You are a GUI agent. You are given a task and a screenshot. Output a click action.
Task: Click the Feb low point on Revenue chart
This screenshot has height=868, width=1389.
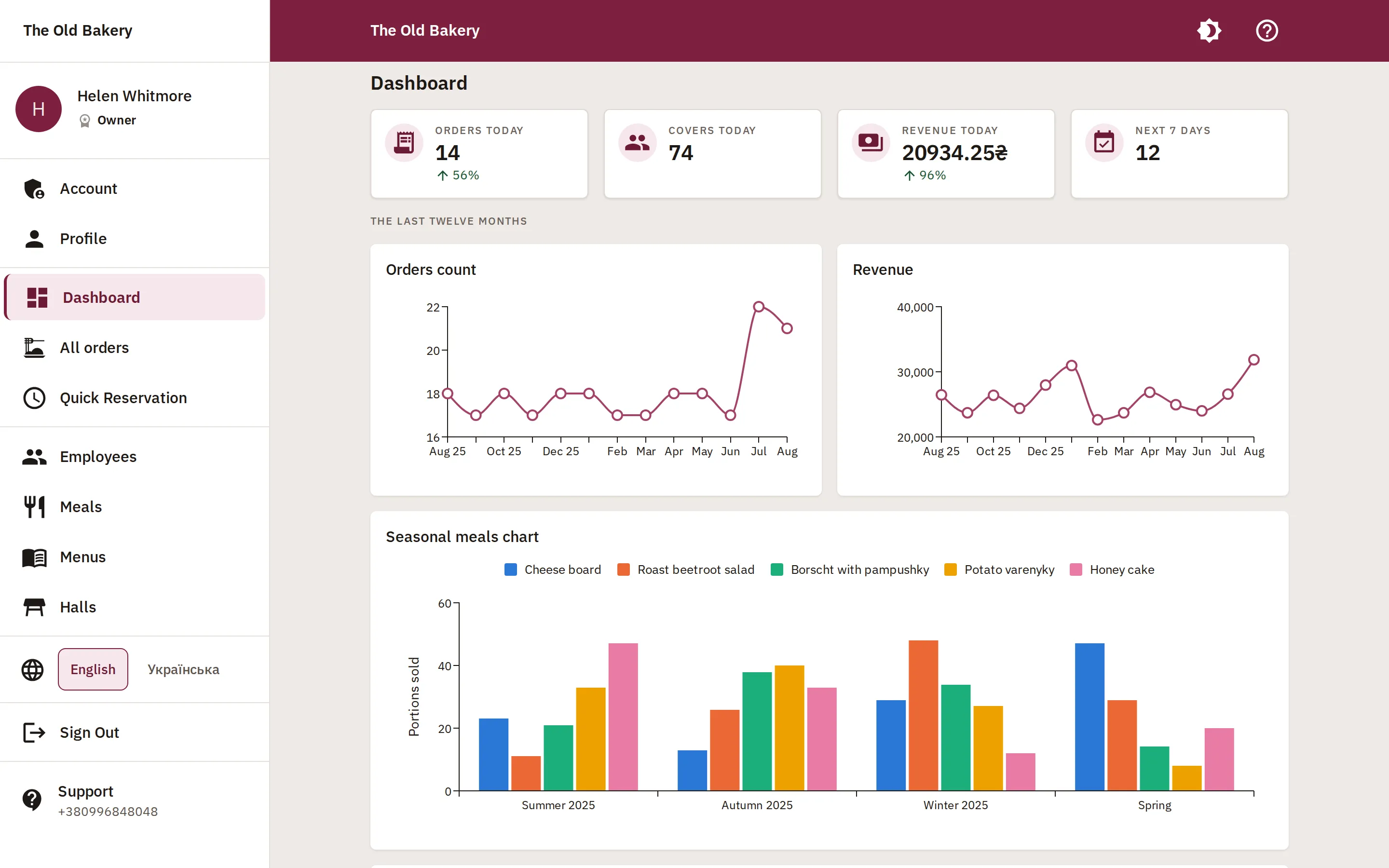1097,420
